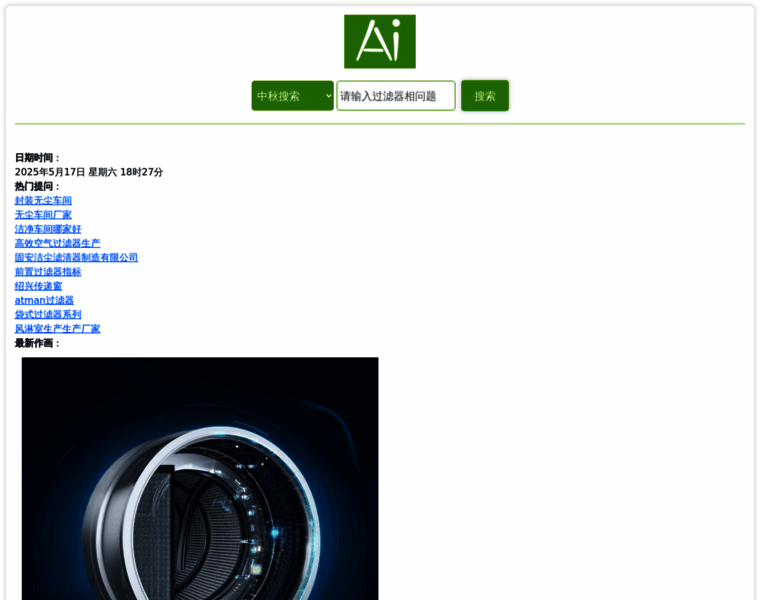
Task: Click the 热门提问 heading
Action: pos(37,186)
